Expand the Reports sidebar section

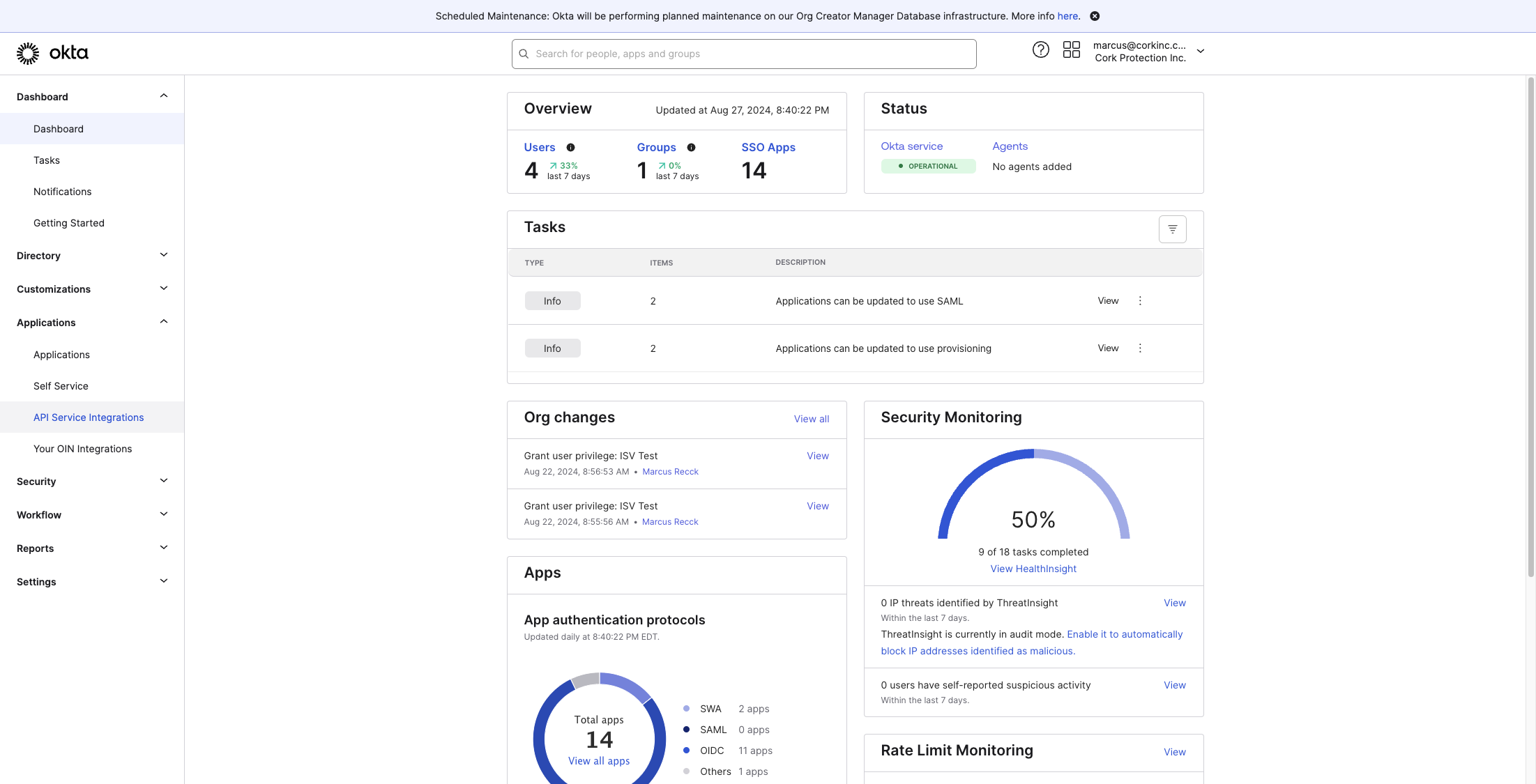[164, 548]
